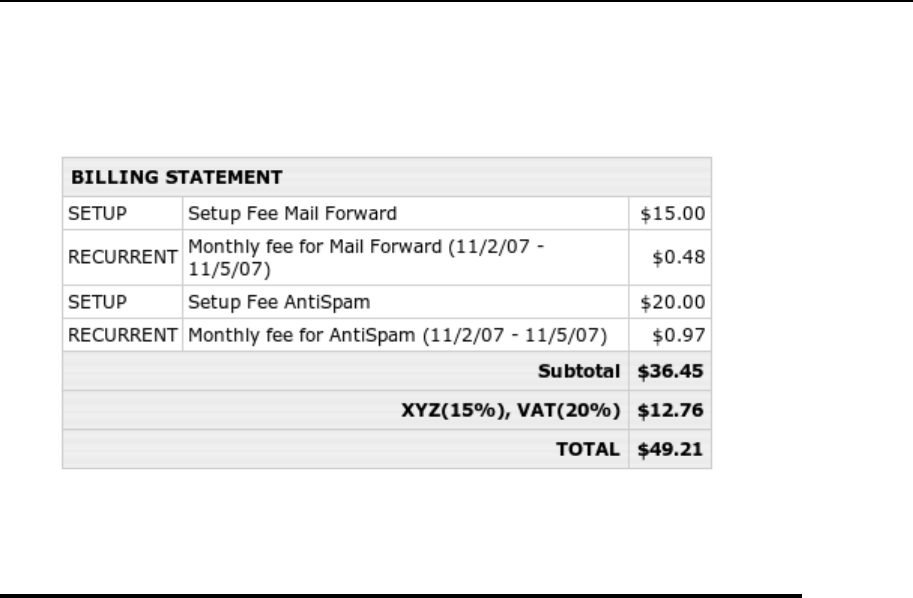
Task: Click the $49.21 total amount
Action: (x=671, y=450)
